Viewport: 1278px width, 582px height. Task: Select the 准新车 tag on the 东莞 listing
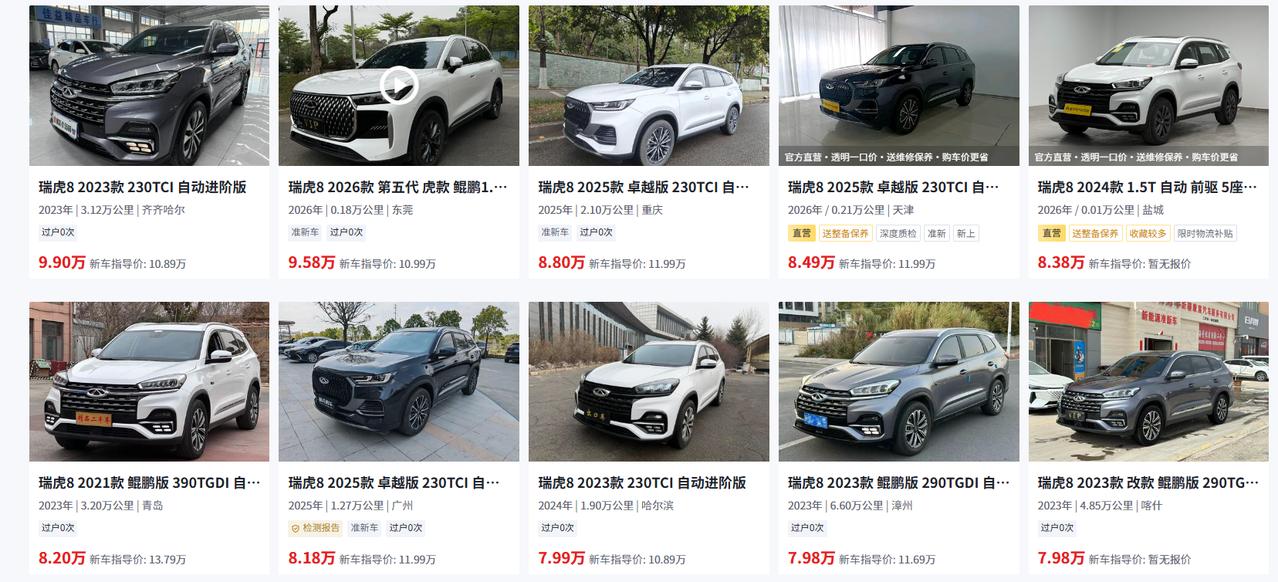[x=305, y=232]
